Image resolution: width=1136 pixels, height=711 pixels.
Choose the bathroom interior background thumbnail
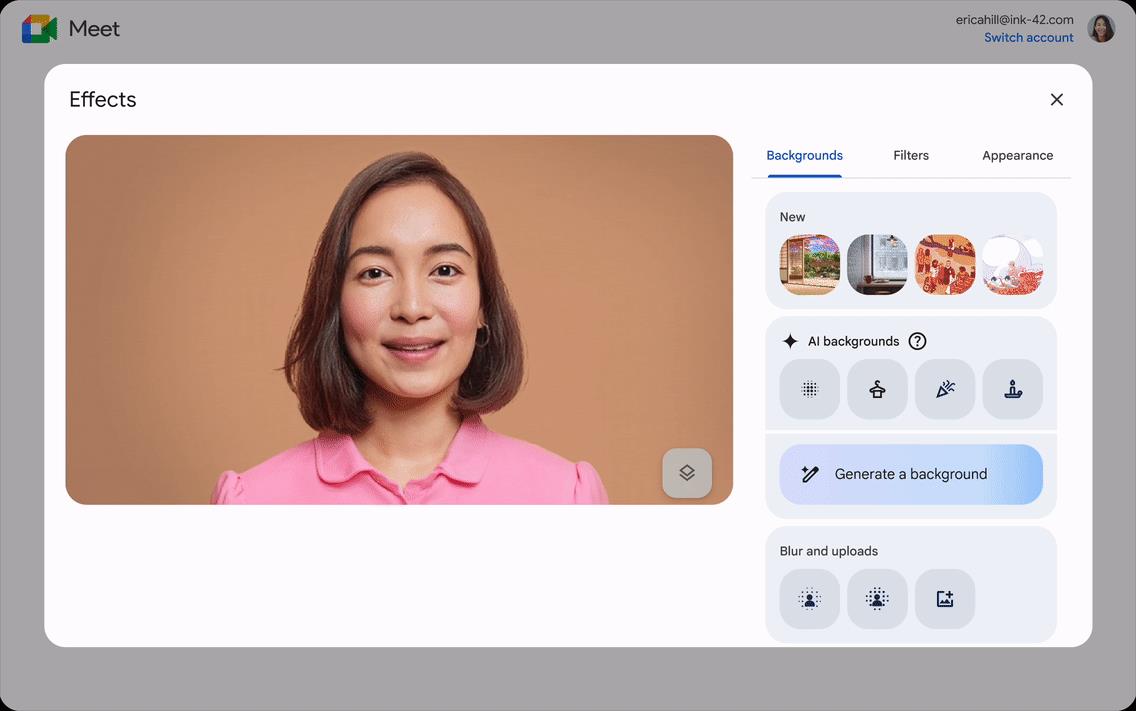pos(877,264)
